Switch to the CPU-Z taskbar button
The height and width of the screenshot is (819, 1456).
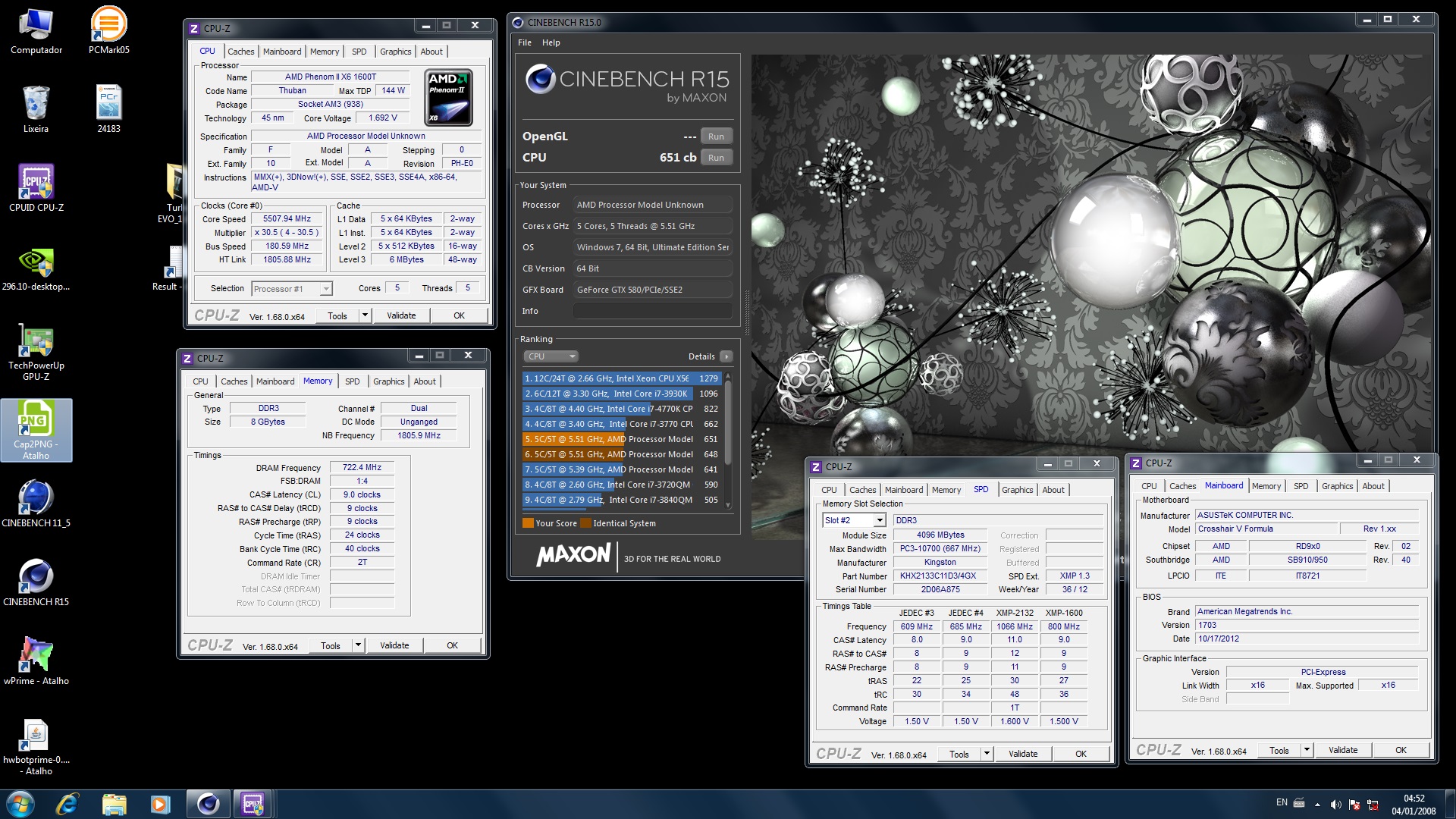(x=253, y=804)
